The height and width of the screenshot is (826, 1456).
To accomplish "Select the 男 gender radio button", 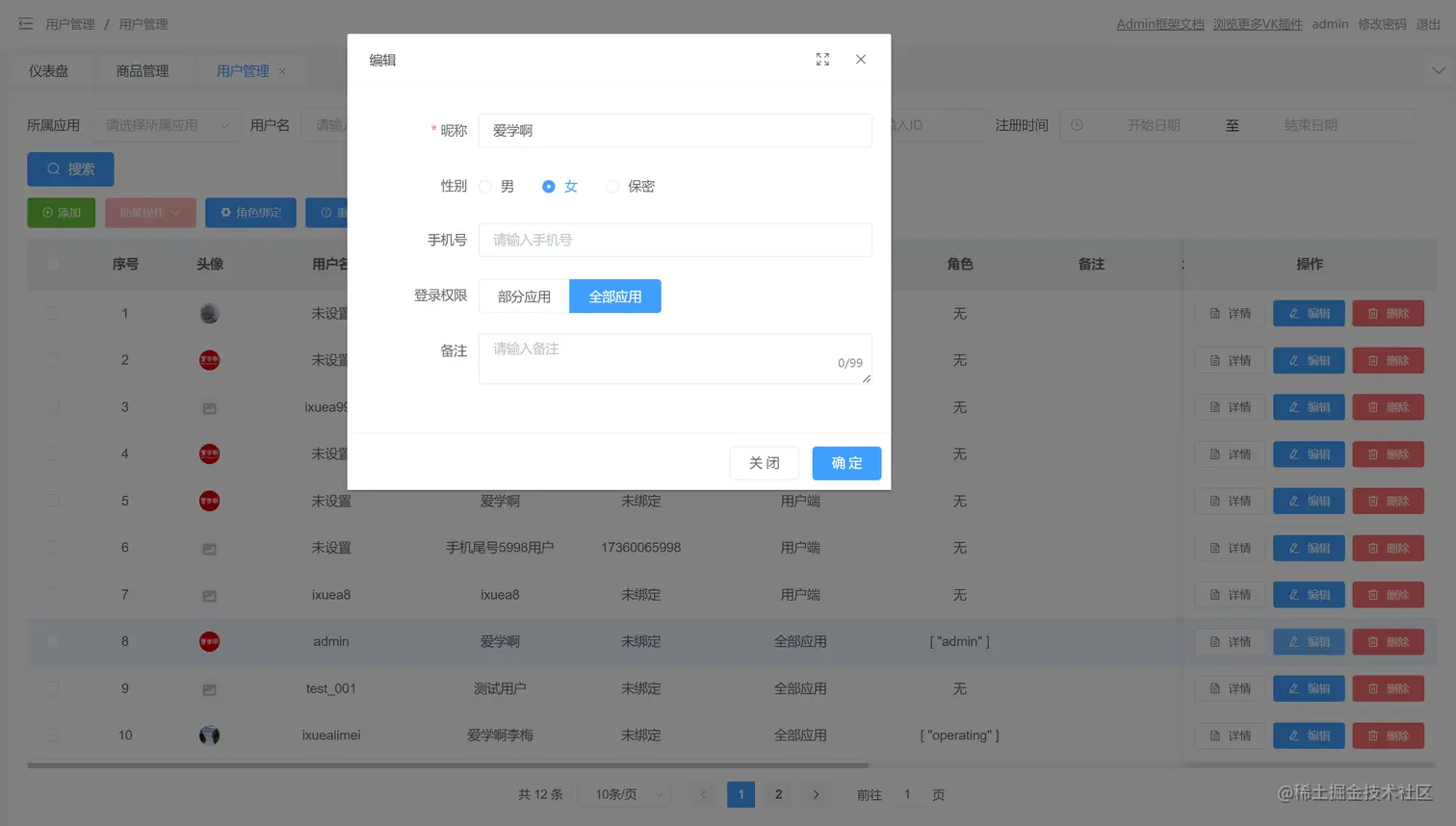I will 485,187.
